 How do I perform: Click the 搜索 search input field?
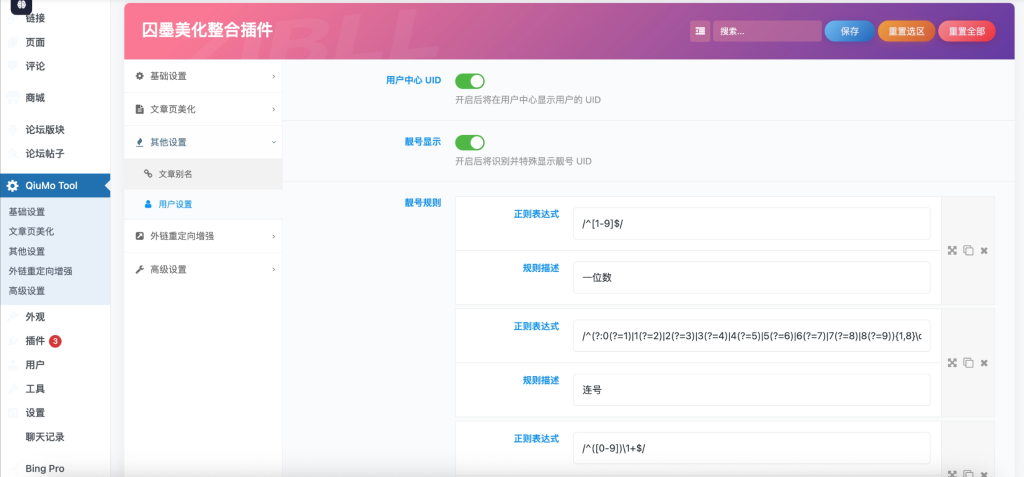767,31
